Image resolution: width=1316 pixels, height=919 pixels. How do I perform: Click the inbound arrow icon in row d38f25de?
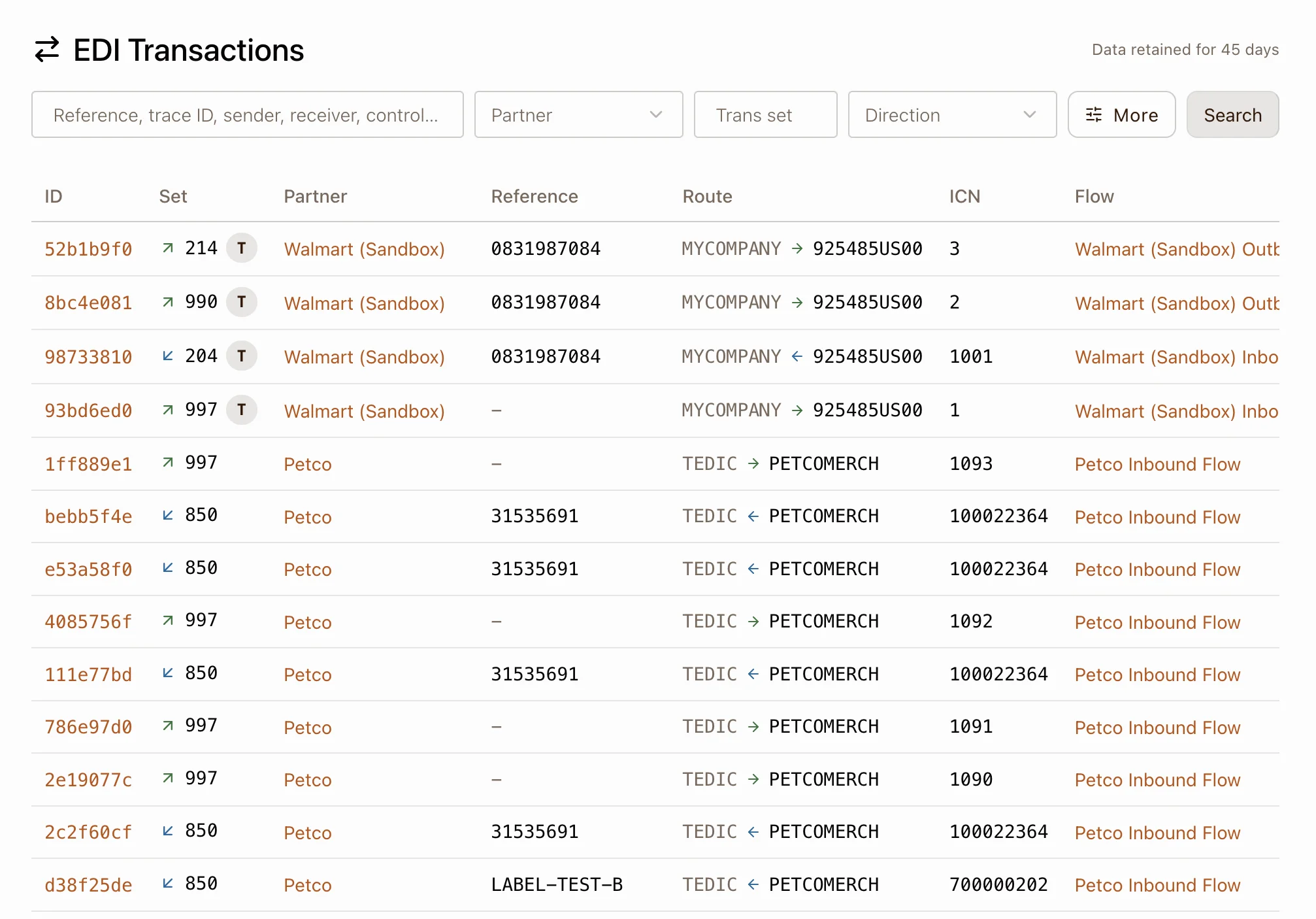(168, 884)
